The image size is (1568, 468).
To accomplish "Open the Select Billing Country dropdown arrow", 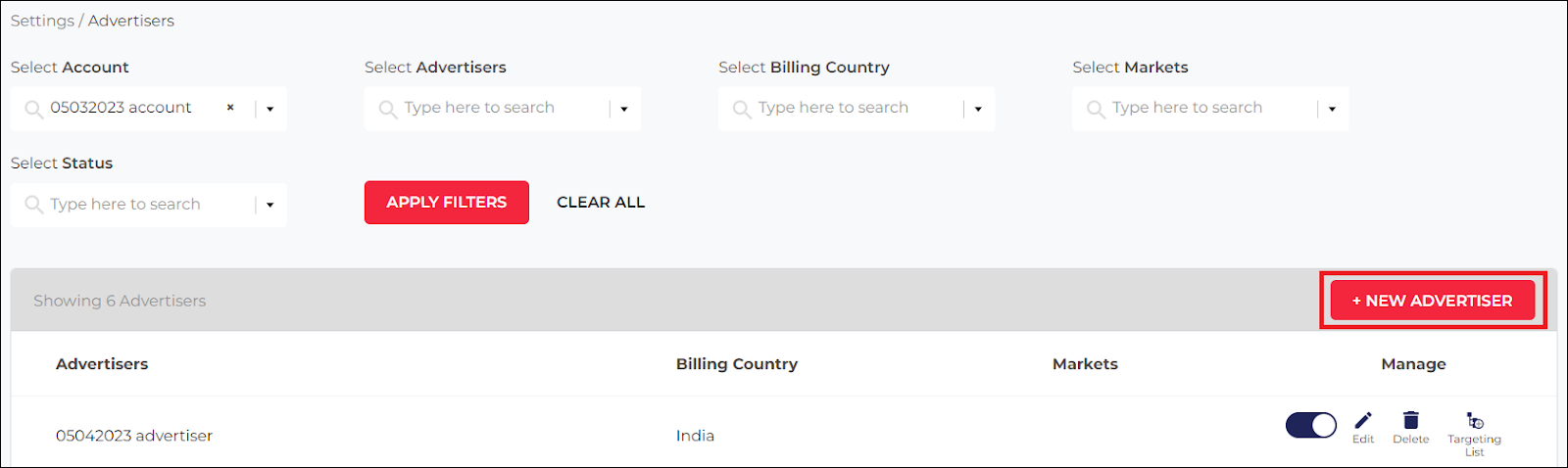I will click(x=978, y=109).
